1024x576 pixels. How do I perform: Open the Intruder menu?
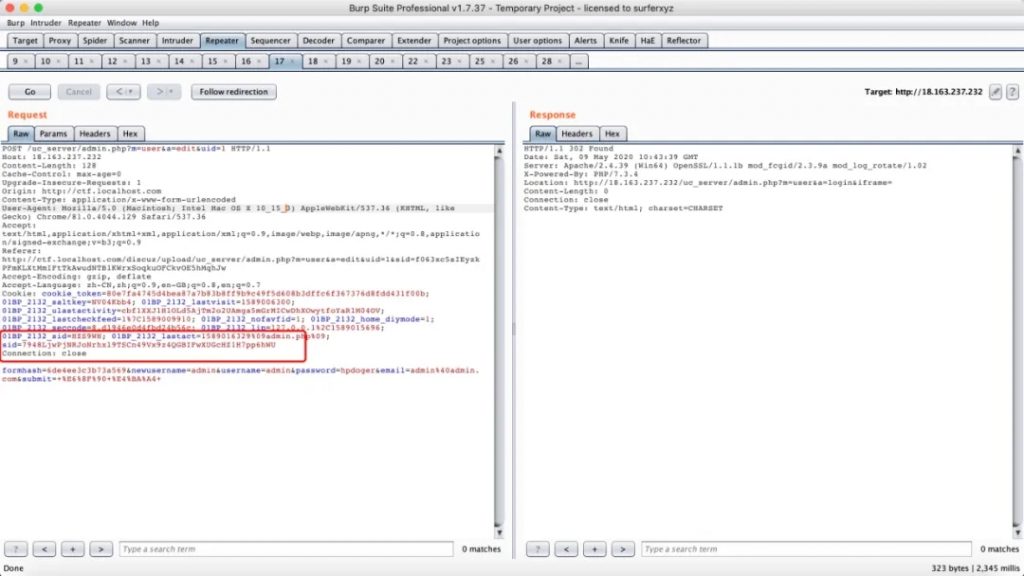pyautogui.click(x=46, y=23)
